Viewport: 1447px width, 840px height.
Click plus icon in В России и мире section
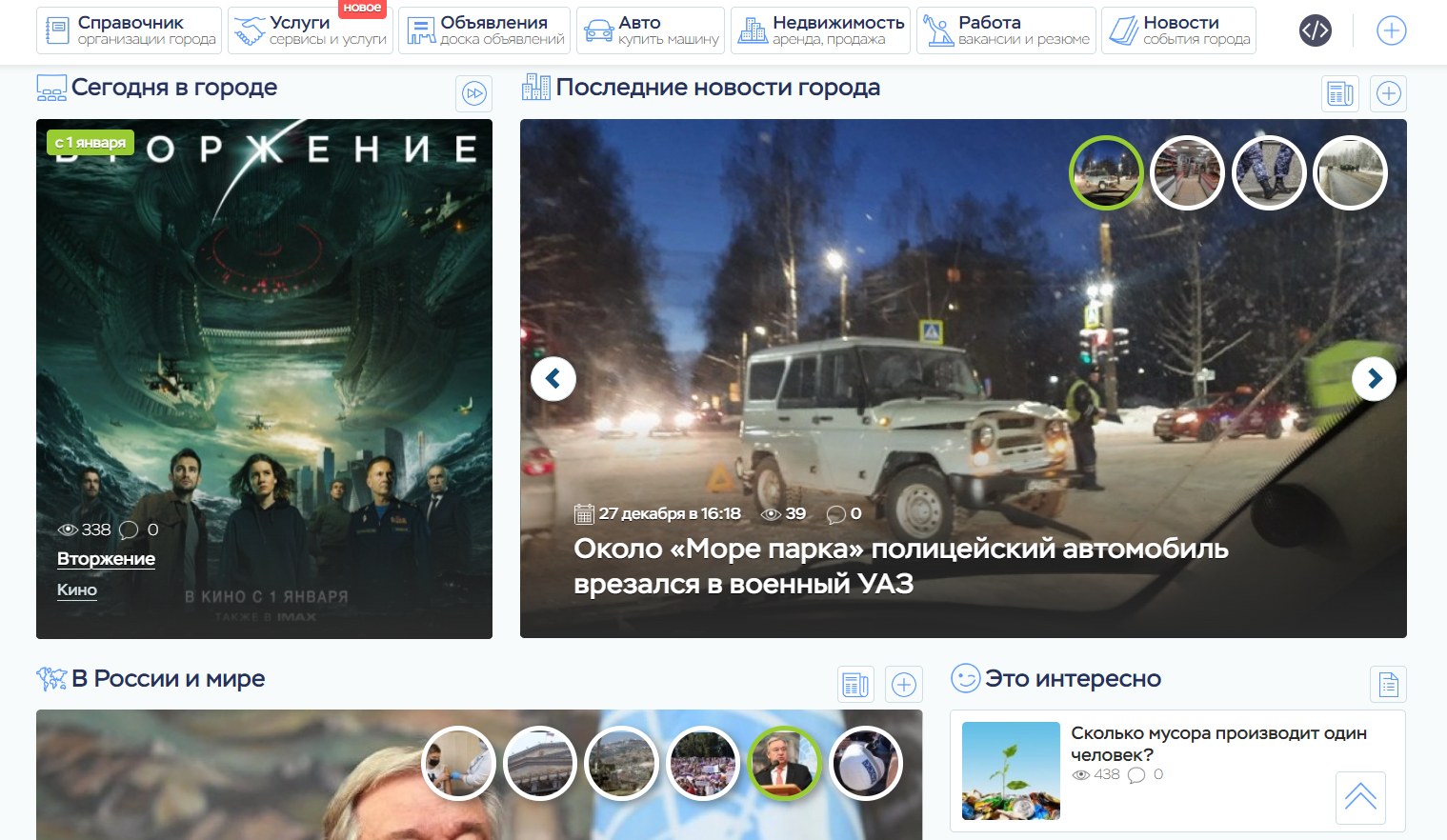pos(903,684)
